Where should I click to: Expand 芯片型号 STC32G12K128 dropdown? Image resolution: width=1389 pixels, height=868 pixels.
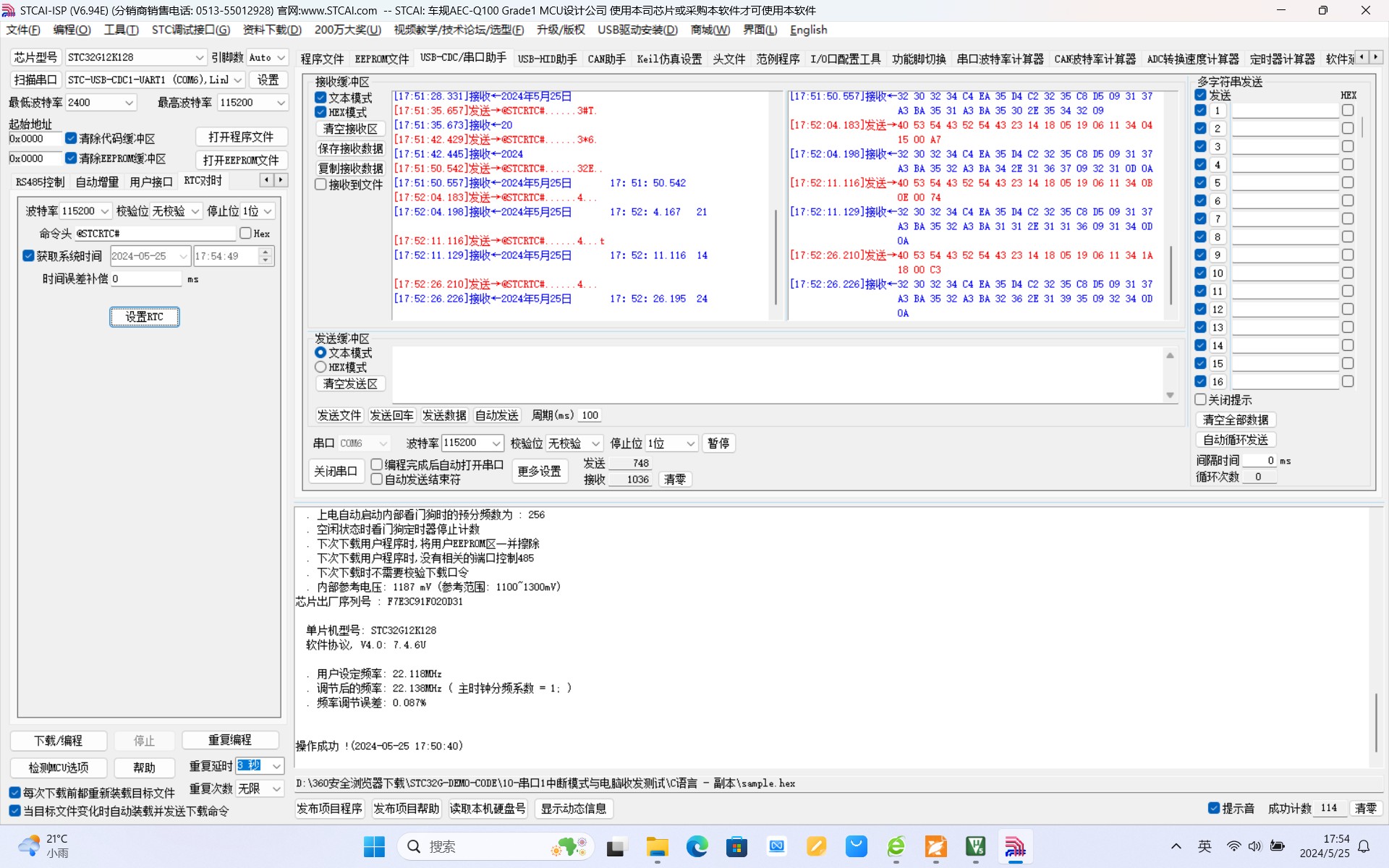(x=200, y=58)
